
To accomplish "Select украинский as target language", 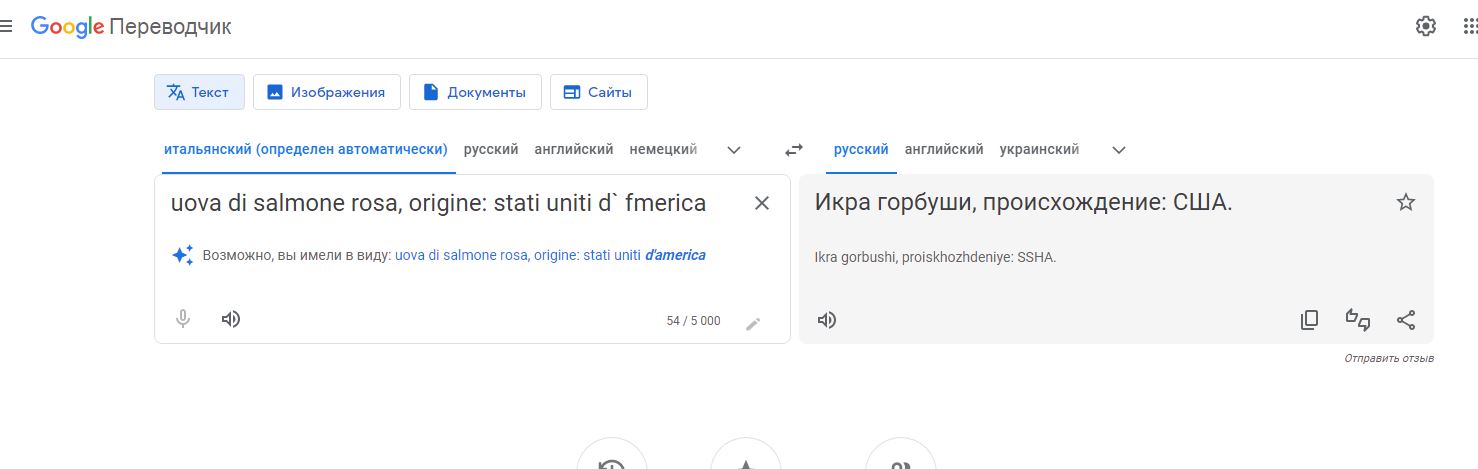I will coord(1039,149).
